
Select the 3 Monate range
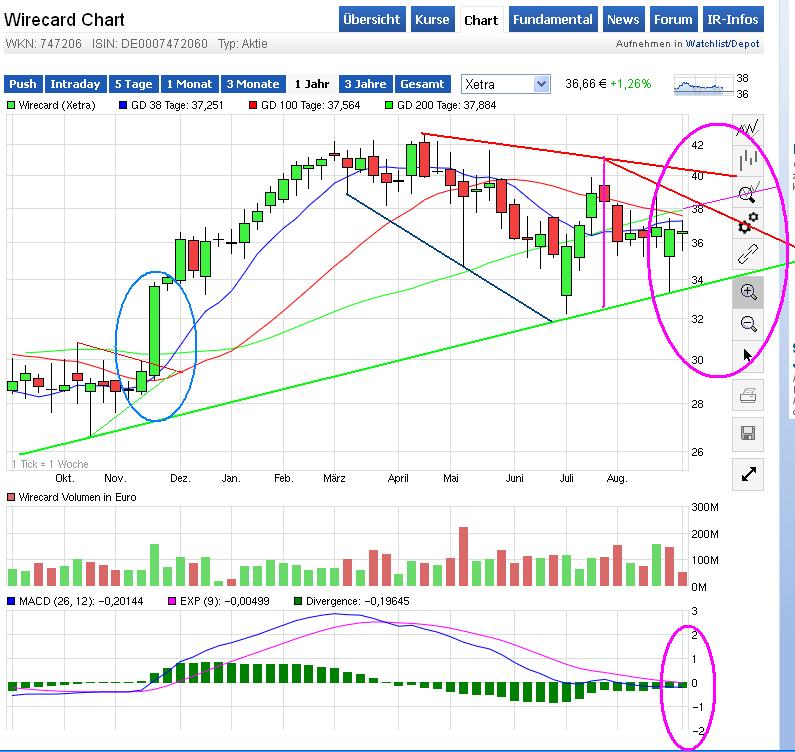point(253,84)
